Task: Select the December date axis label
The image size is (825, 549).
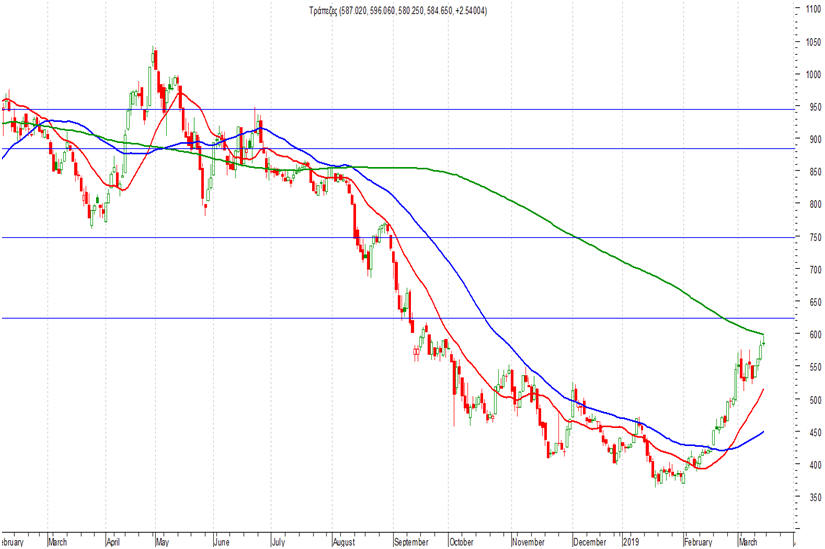Action: 590,542
